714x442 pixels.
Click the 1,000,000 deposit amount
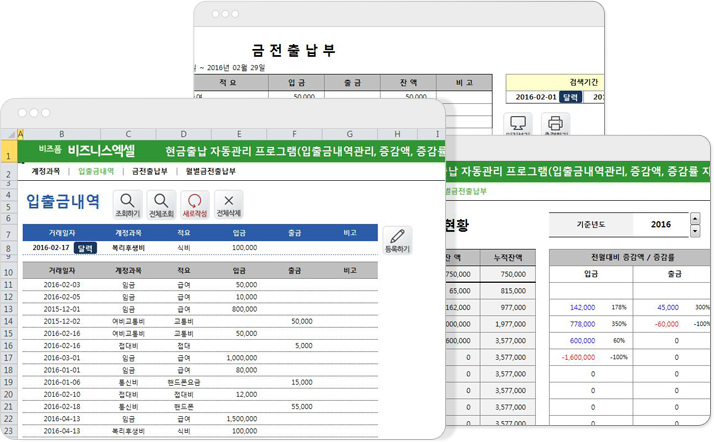tap(242, 358)
